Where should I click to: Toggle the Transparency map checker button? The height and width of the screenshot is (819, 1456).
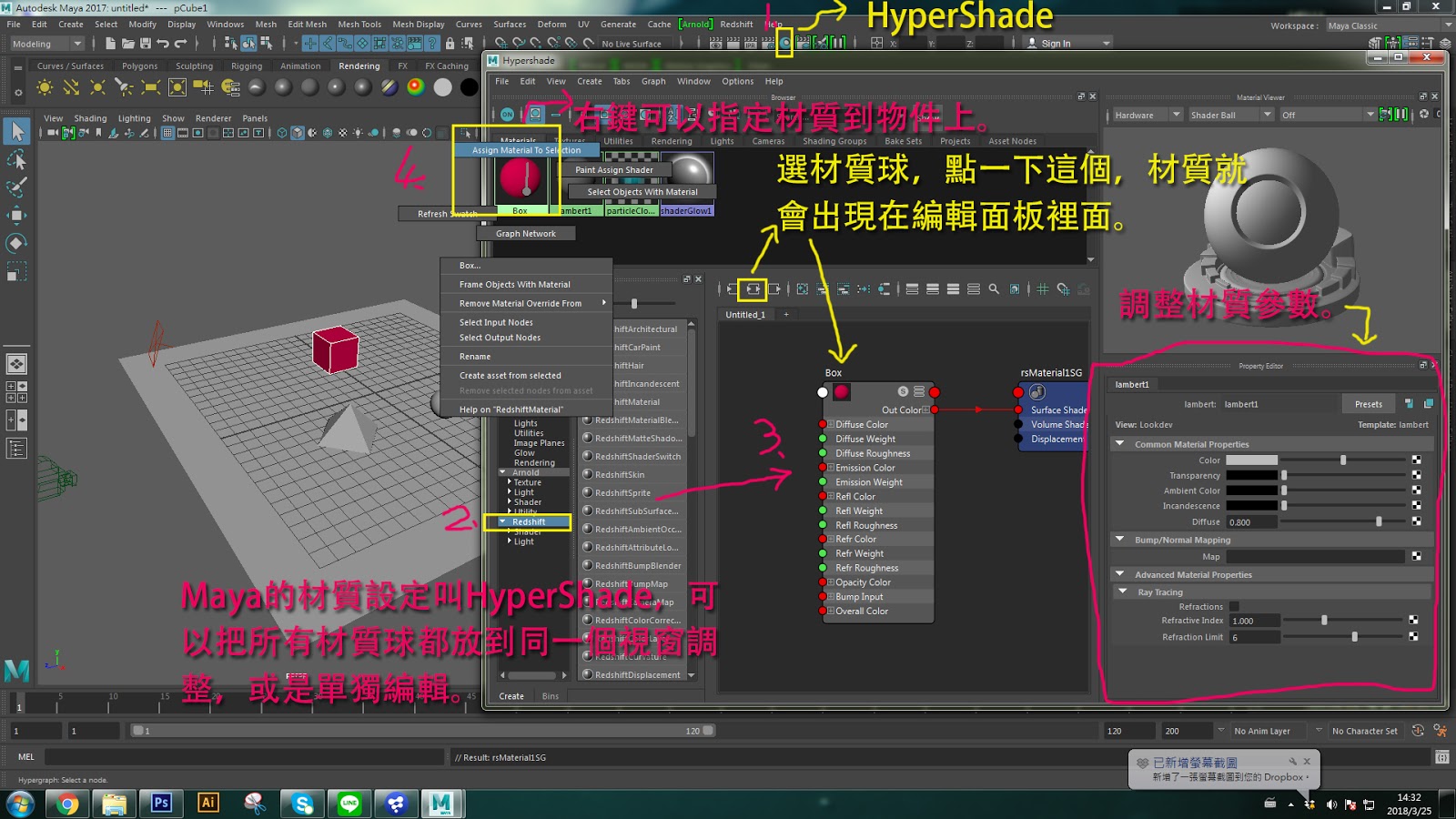tap(1416, 475)
